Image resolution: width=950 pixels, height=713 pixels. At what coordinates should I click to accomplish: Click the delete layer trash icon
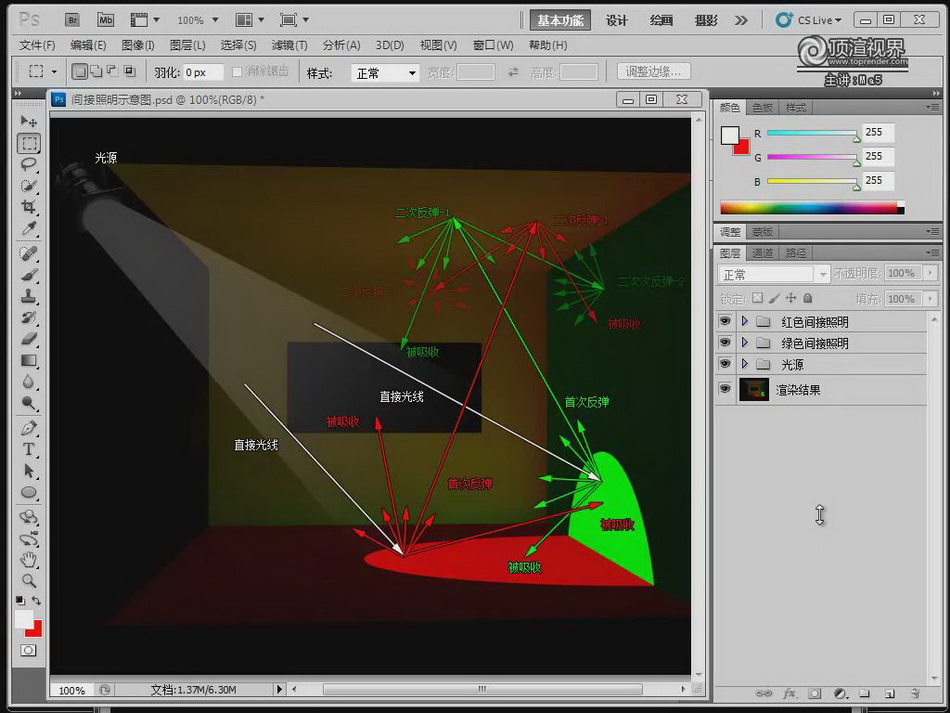coord(915,692)
